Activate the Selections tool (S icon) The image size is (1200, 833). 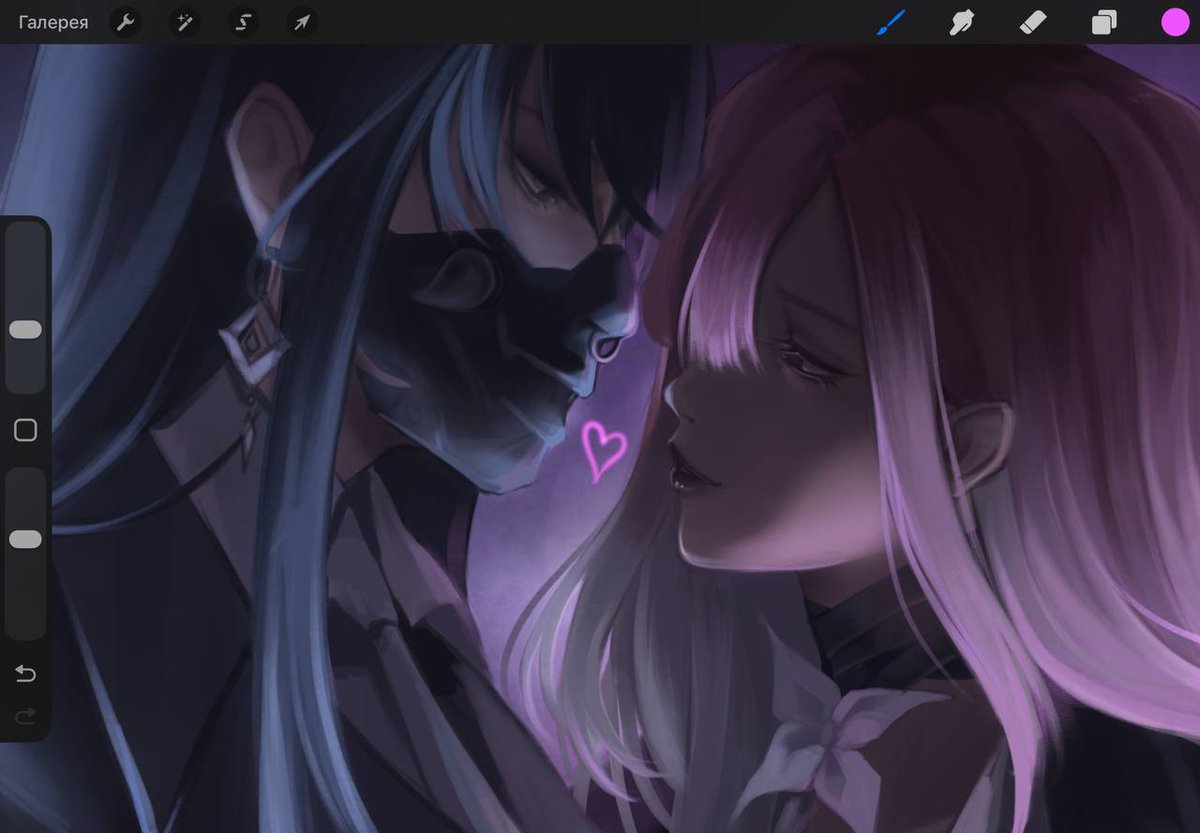click(x=242, y=22)
